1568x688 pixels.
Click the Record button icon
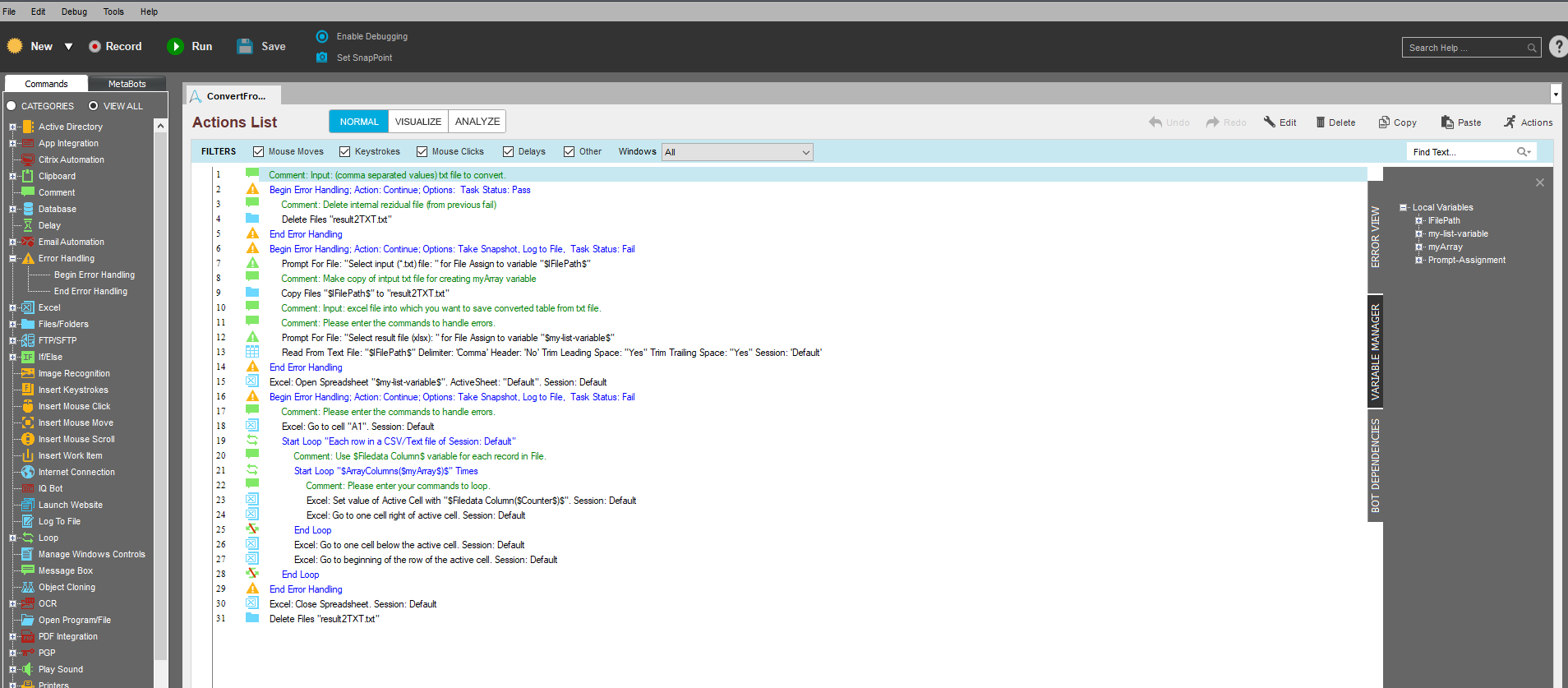click(95, 47)
